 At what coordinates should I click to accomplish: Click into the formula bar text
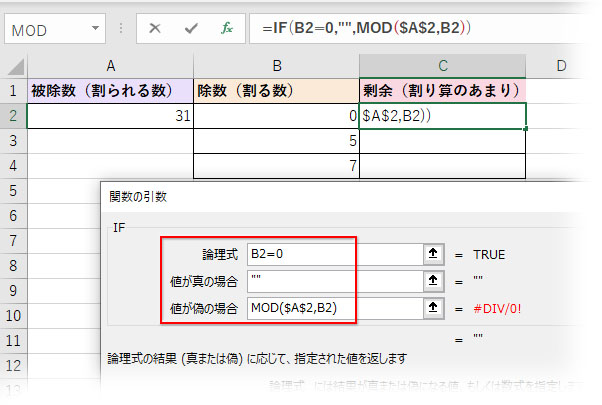[366, 28]
